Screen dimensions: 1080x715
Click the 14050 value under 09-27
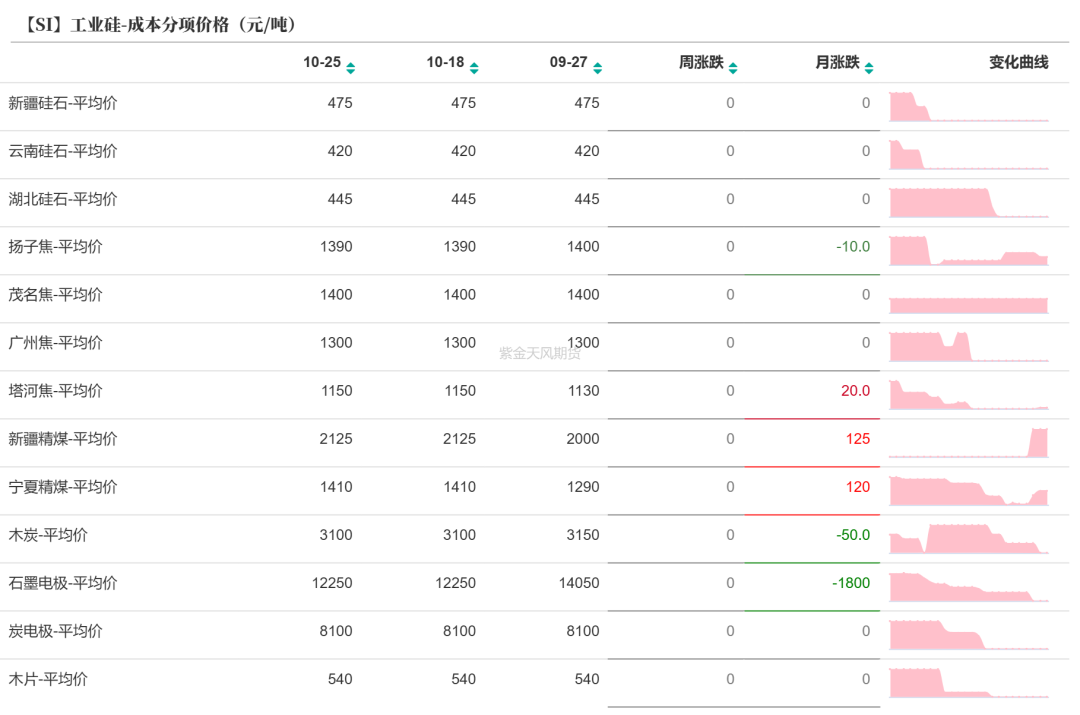tap(579, 583)
